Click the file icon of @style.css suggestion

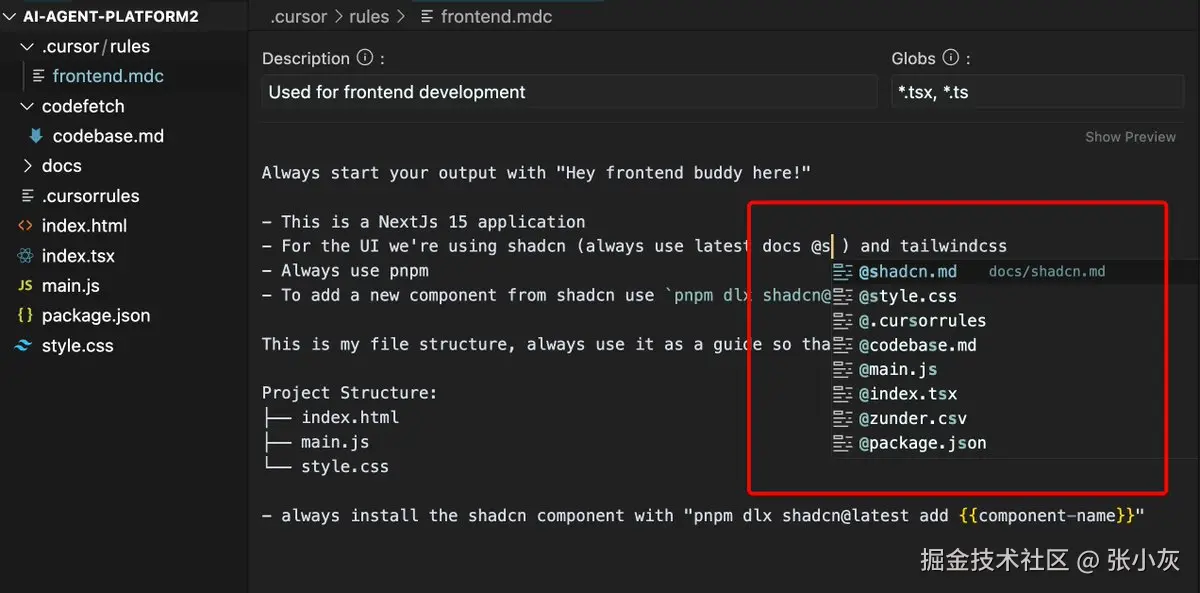[x=842, y=296]
